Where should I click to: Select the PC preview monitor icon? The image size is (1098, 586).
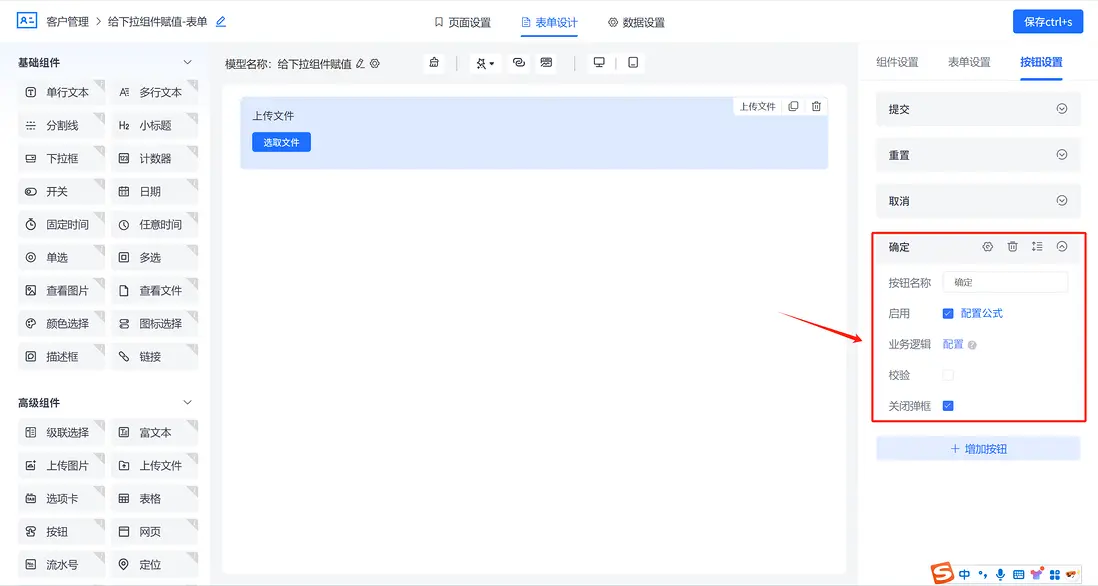[x=598, y=63]
